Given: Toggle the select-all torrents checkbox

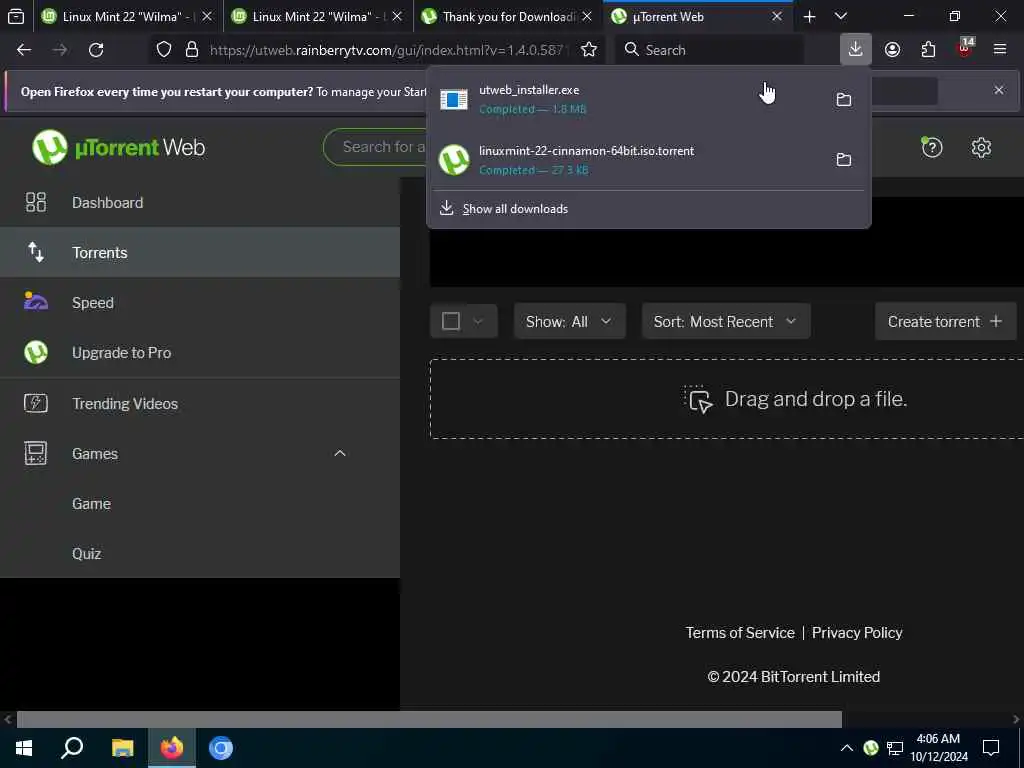Looking at the screenshot, I should [x=451, y=321].
